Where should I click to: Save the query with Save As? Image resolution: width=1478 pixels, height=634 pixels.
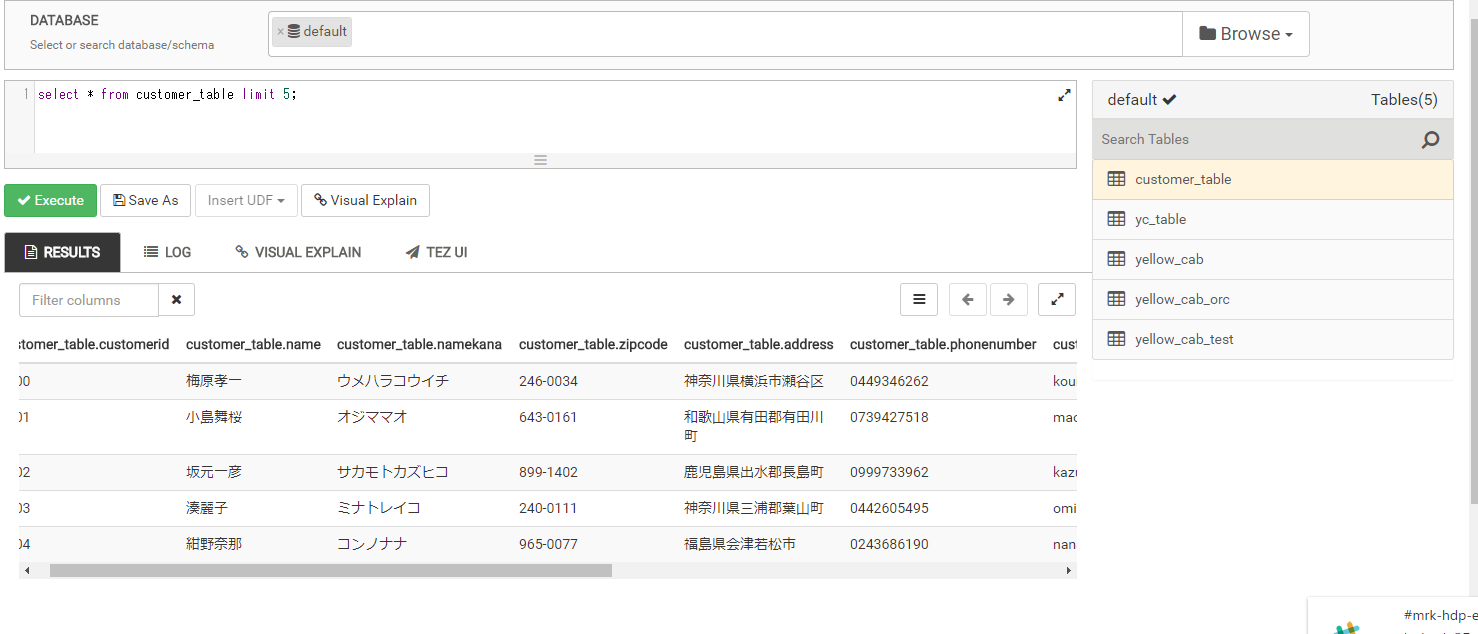[145, 200]
